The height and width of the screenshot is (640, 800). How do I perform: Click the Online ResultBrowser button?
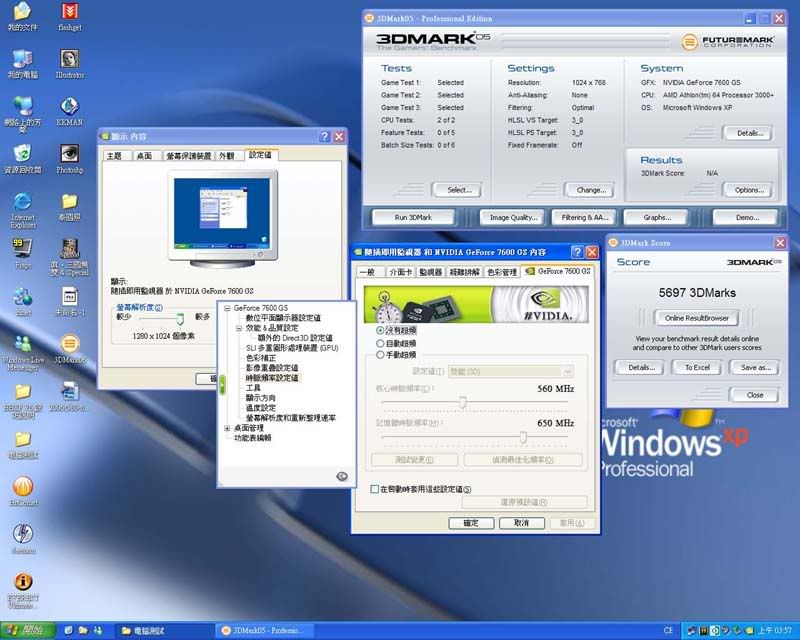(x=696, y=318)
